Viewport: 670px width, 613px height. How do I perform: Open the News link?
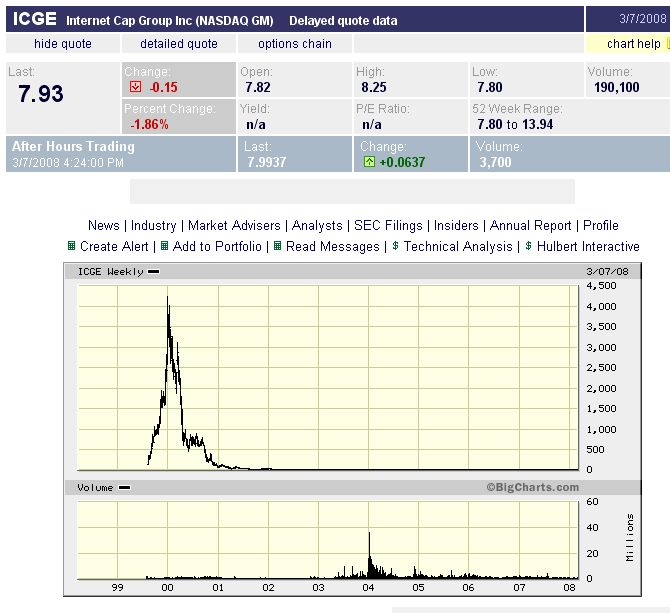coord(103,225)
